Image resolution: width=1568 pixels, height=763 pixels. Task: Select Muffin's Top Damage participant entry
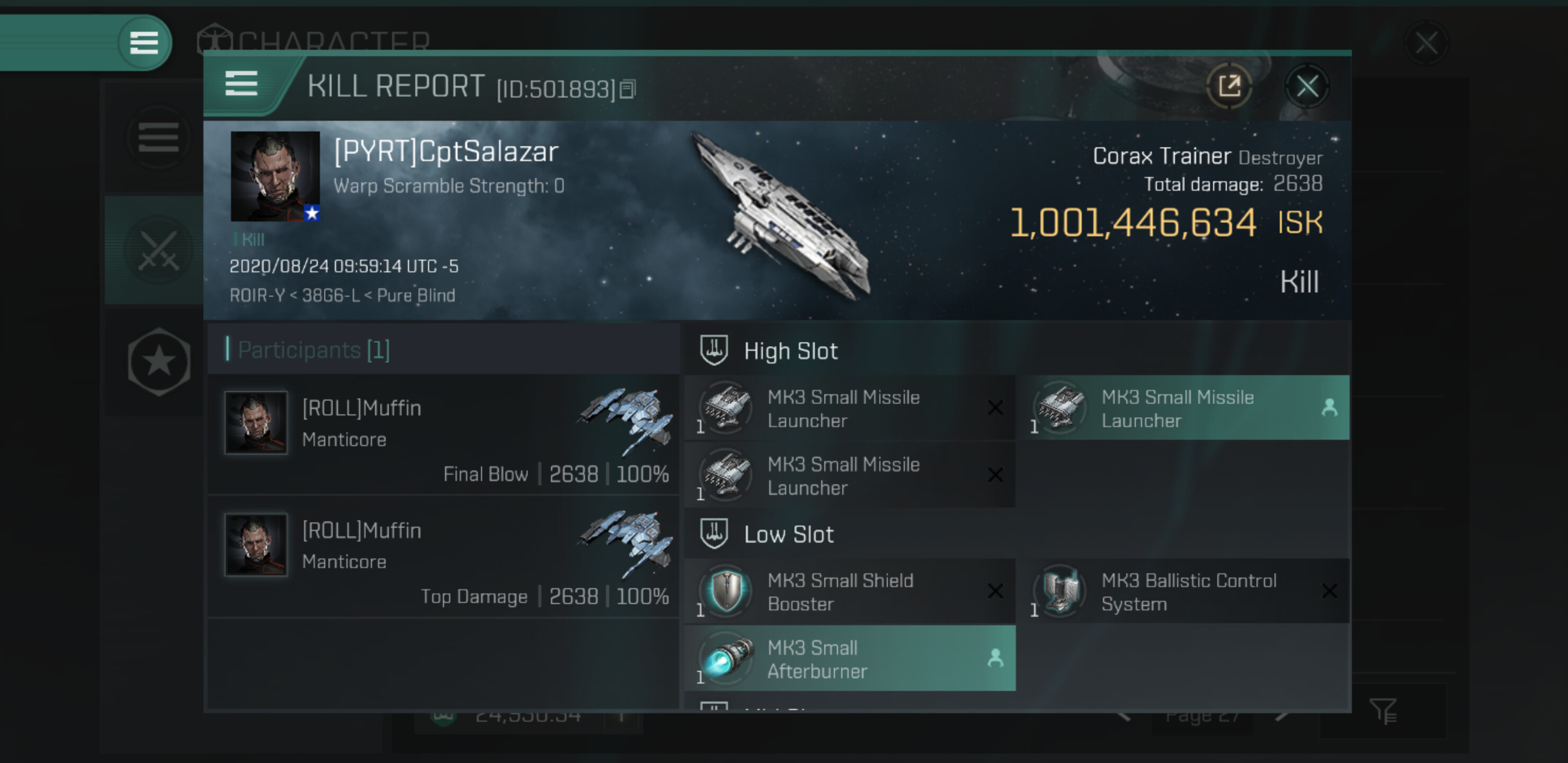click(x=443, y=556)
